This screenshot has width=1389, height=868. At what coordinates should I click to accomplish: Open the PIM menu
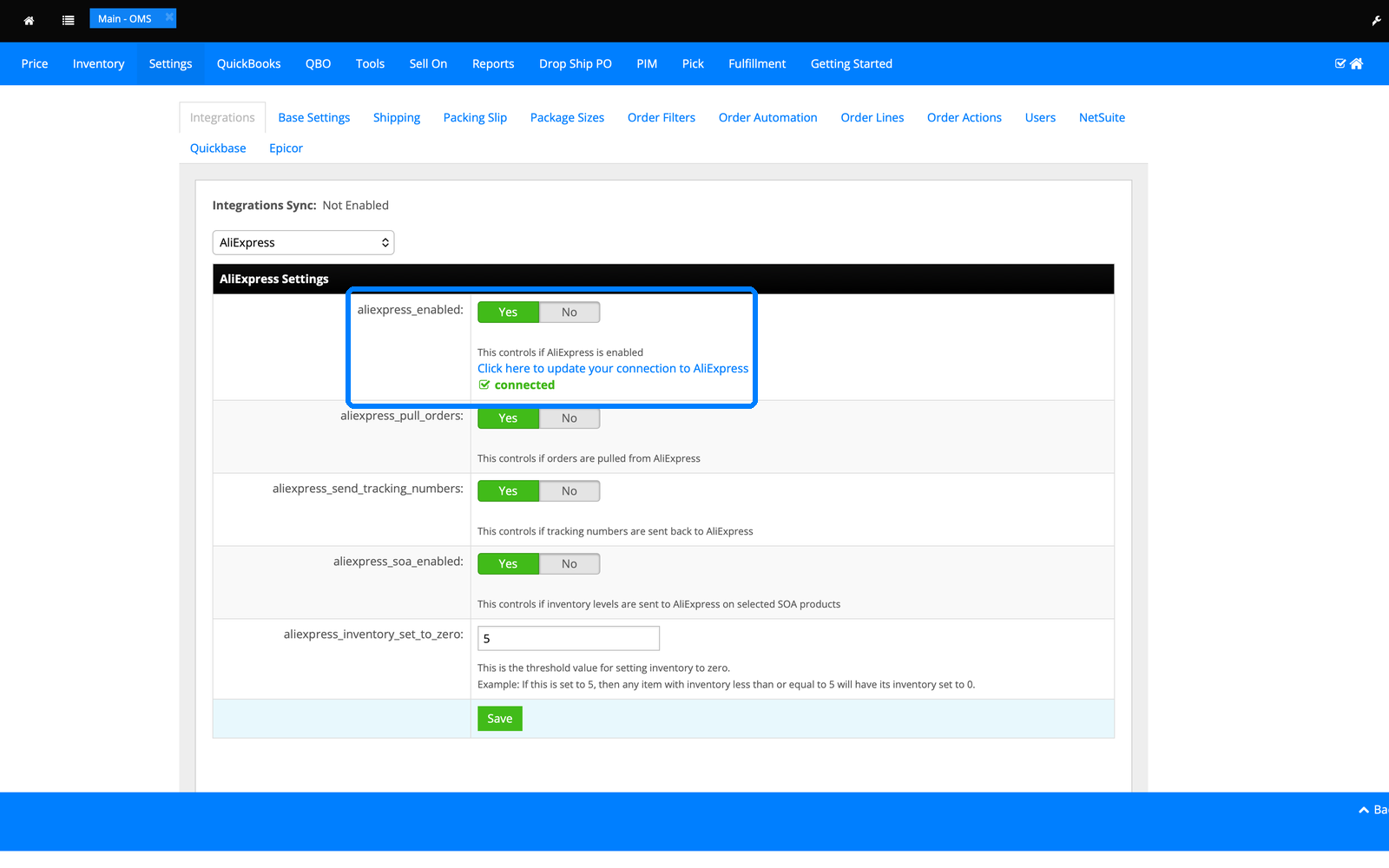(647, 63)
